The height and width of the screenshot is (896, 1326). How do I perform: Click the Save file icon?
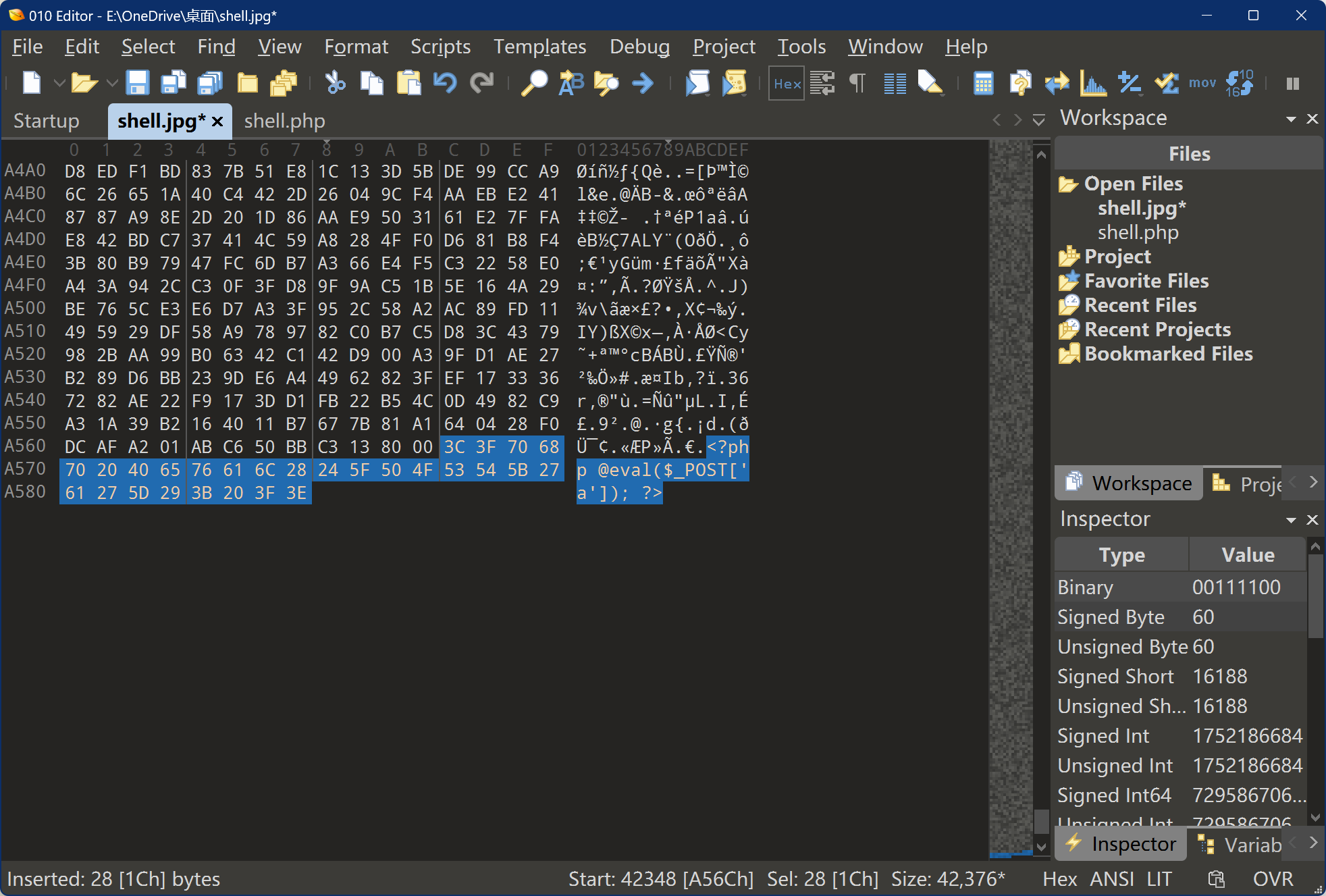137,83
